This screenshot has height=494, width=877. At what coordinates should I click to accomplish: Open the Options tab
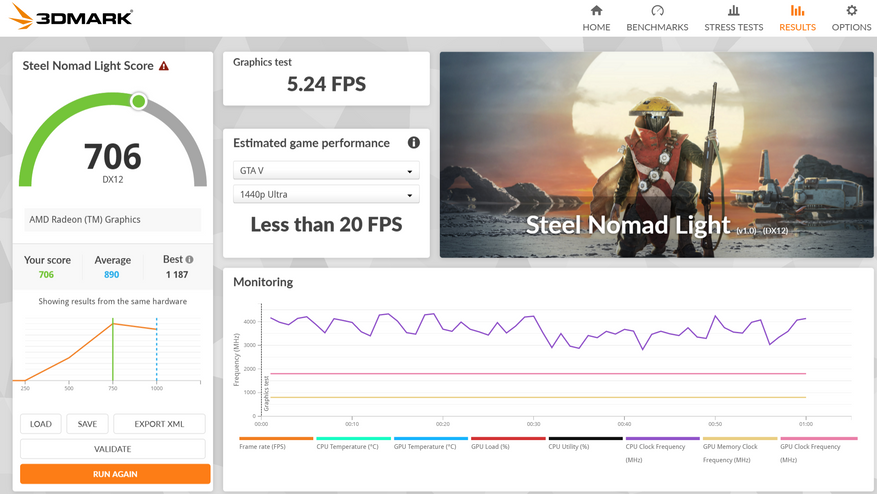tap(851, 18)
